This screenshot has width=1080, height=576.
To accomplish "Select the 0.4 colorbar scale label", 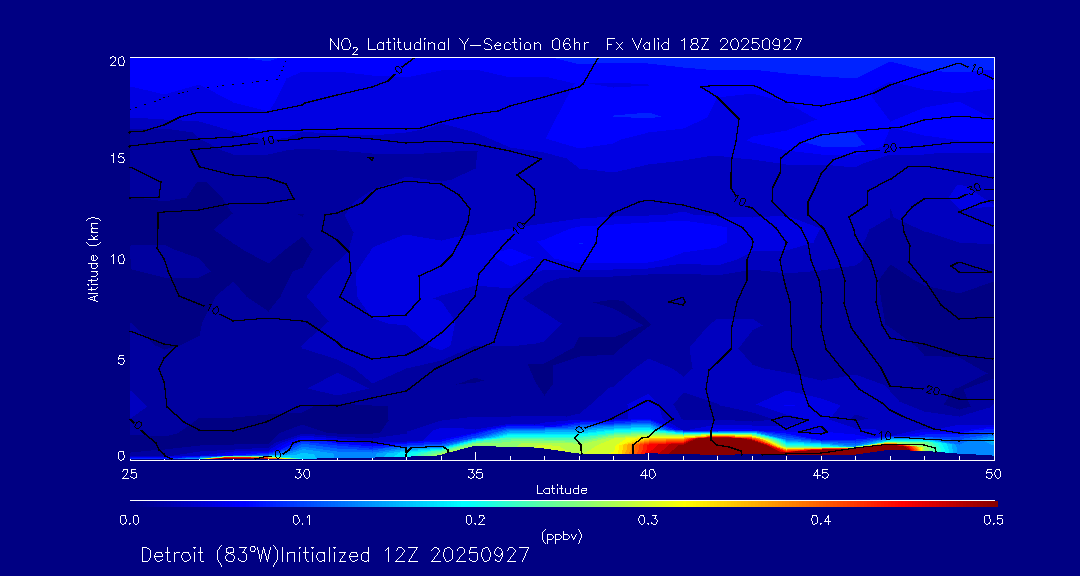I will click(x=821, y=520).
